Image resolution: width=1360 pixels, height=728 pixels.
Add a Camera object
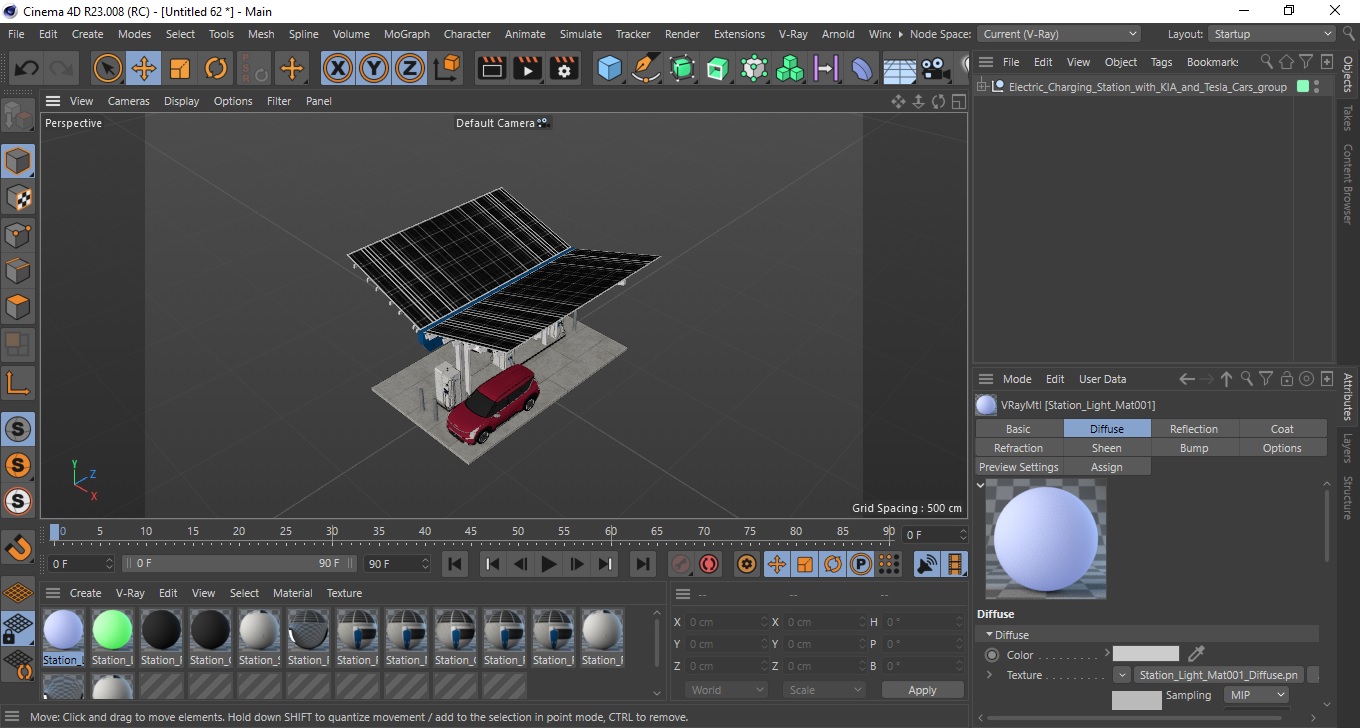tap(935, 68)
